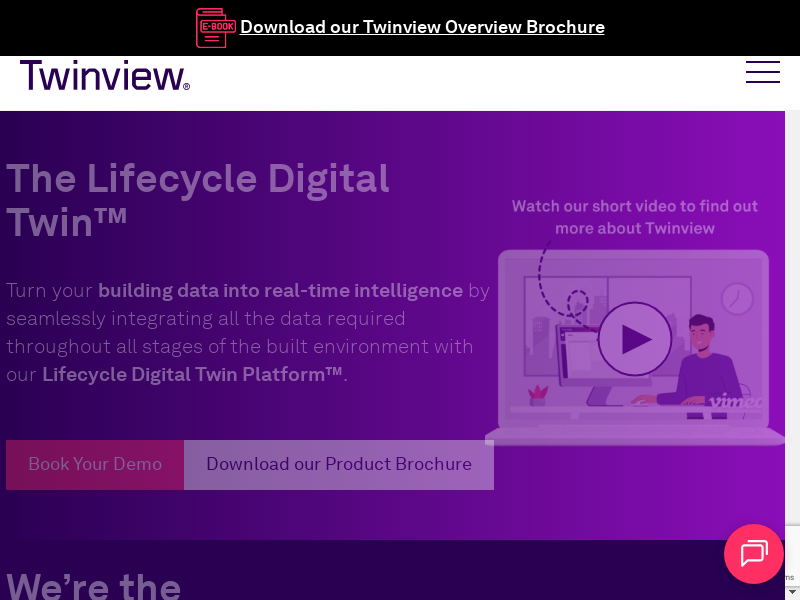This screenshot has width=800, height=600.
Task: Click 'The Lifecycle Digital Twin' heading
Action: (198, 200)
